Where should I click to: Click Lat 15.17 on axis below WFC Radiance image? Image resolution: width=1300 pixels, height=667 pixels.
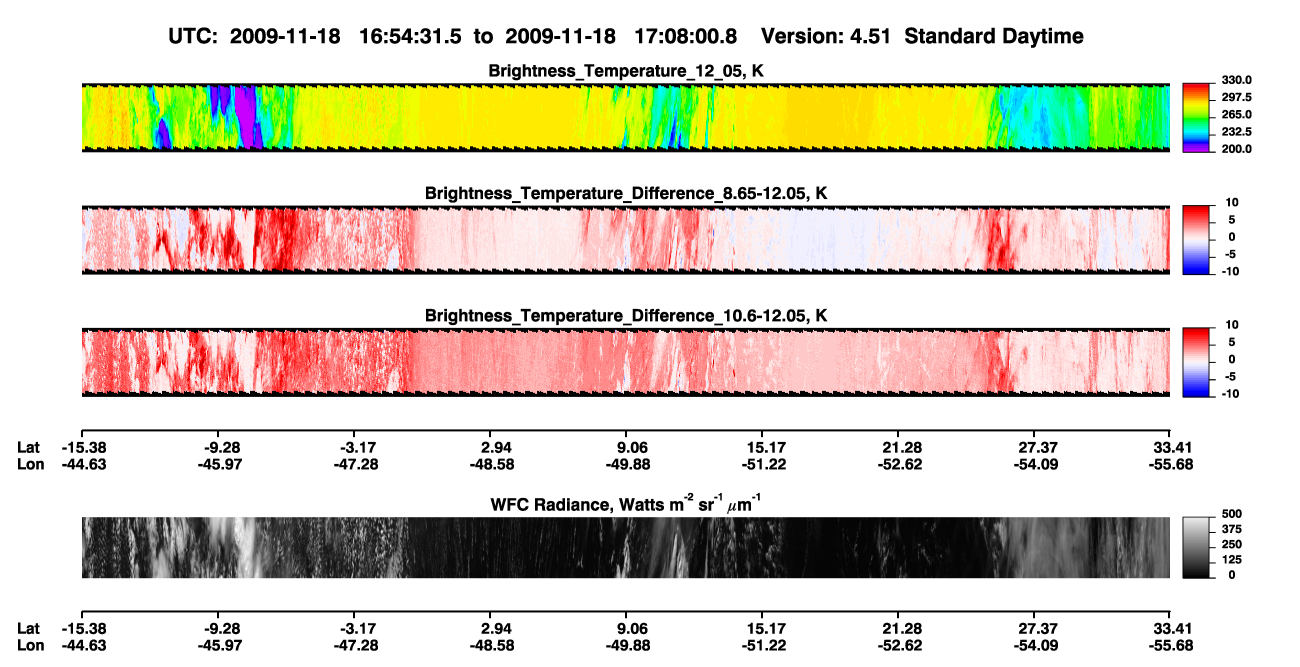pyautogui.click(x=764, y=628)
